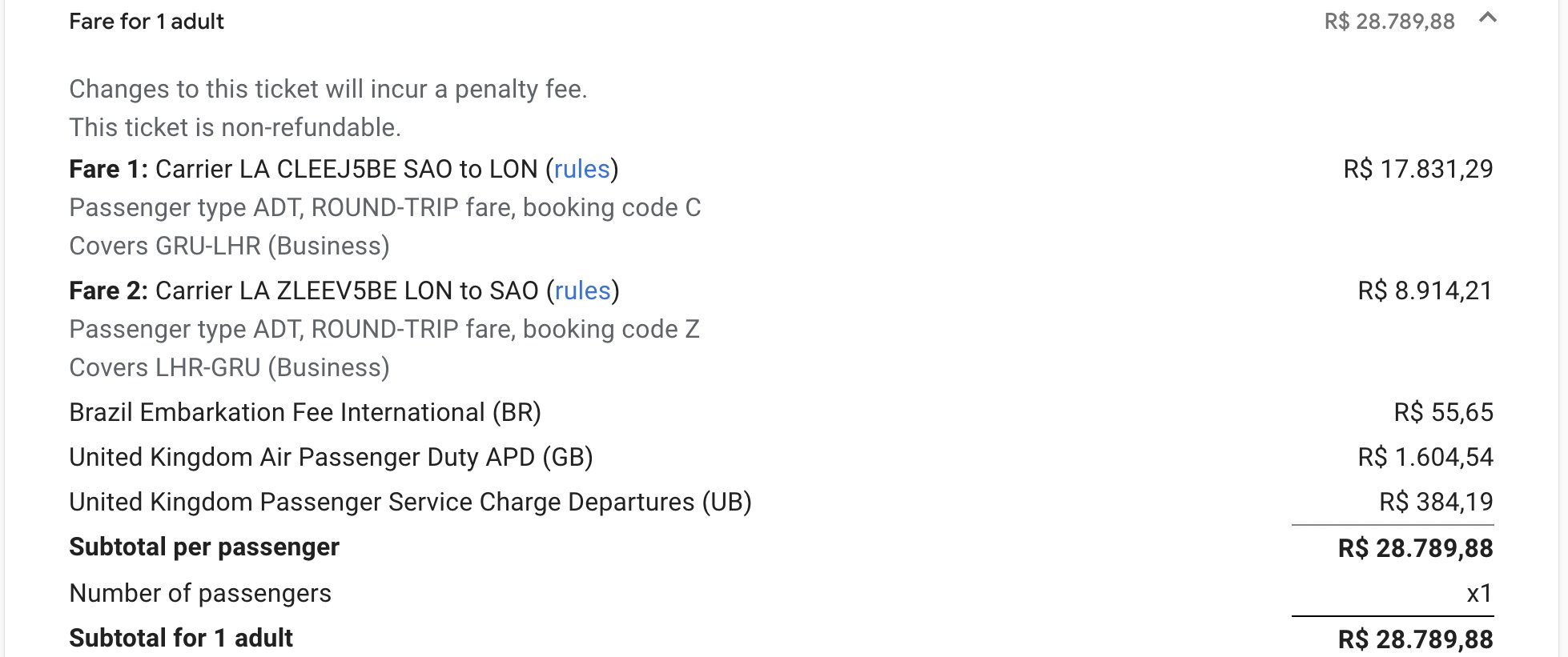This screenshot has height=657, width=1568.
Task: Open rules link for Fare 1
Action: tap(582, 169)
